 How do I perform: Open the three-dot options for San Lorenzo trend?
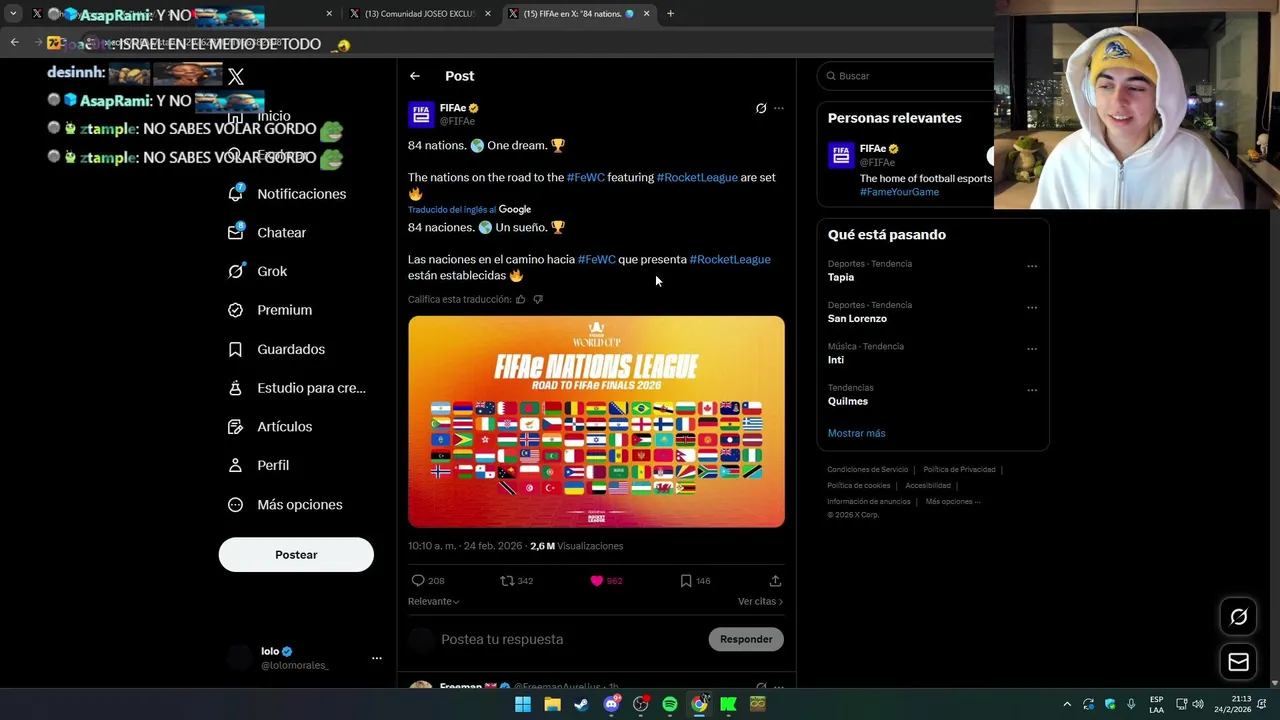pyautogui.click(x=1032, y=307)
